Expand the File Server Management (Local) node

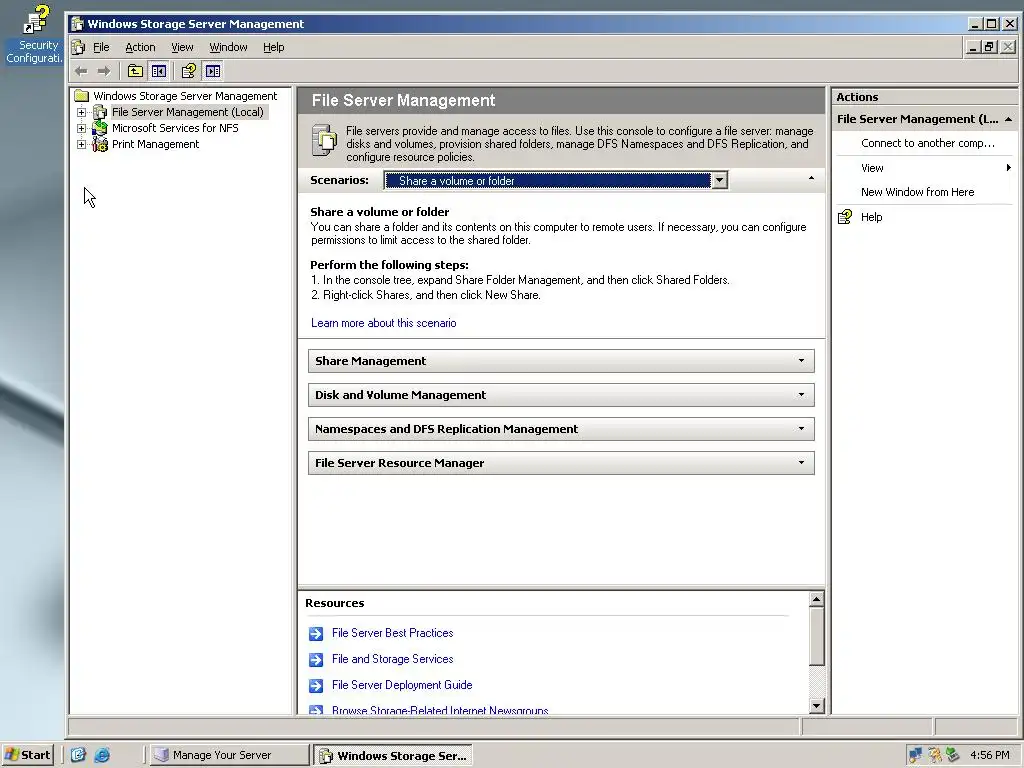click(81, 112)
